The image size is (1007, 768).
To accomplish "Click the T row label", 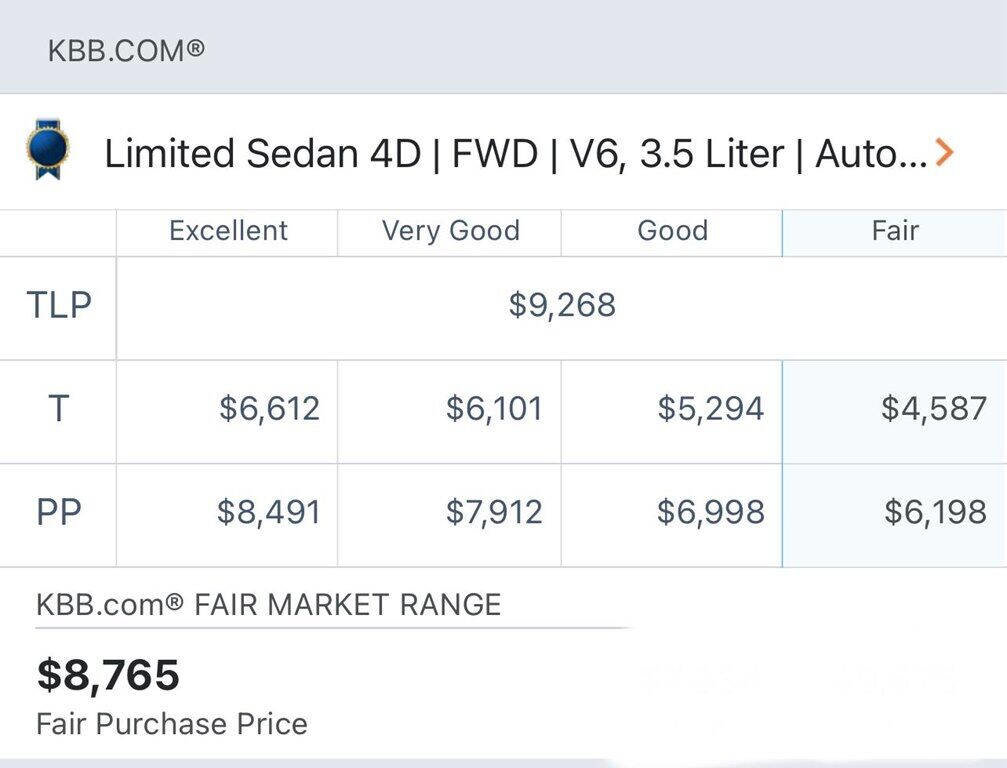I will (x=57, y=409).
